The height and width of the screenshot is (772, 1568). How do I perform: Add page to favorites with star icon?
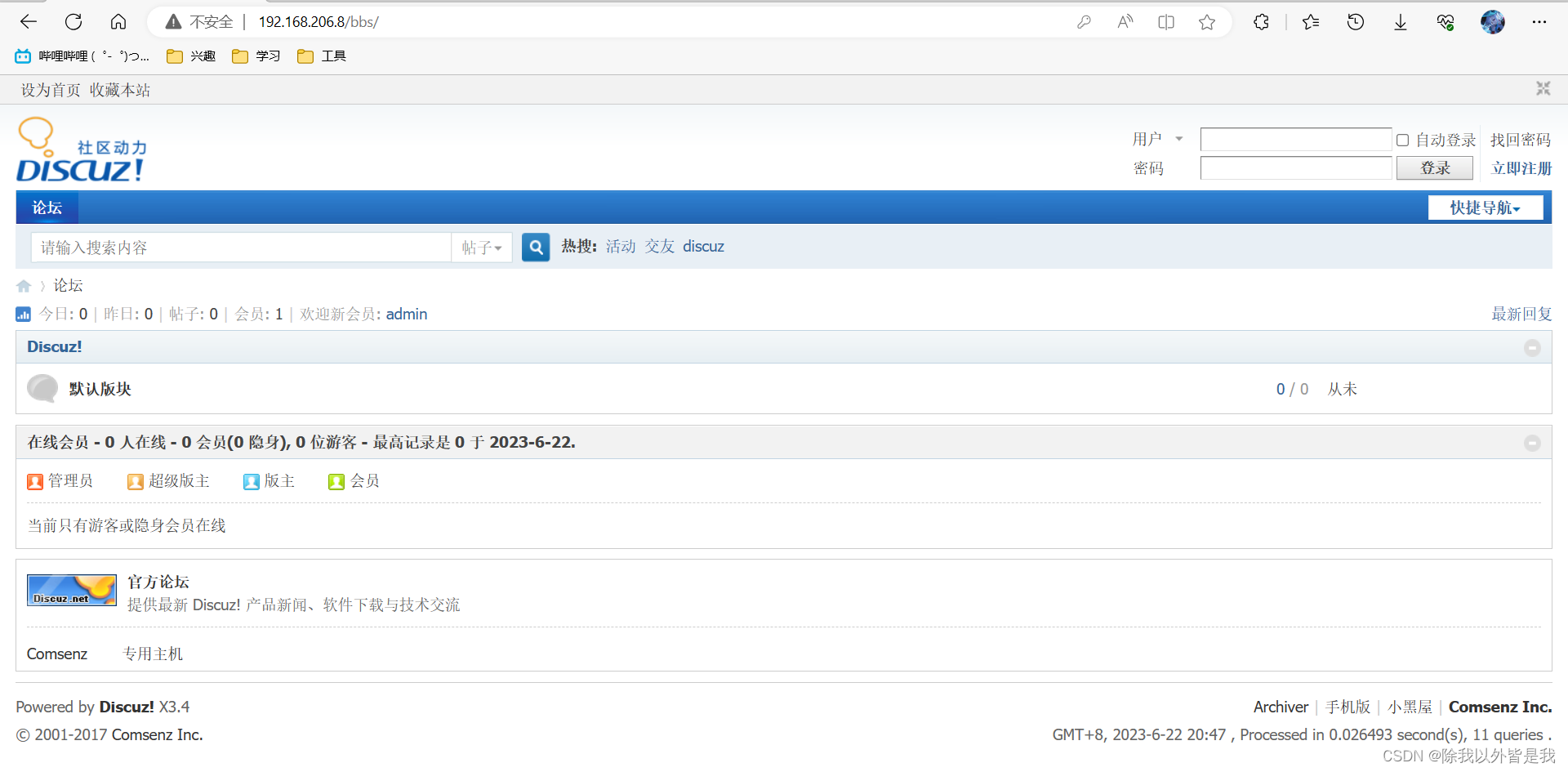click(x=1207, y=22)
